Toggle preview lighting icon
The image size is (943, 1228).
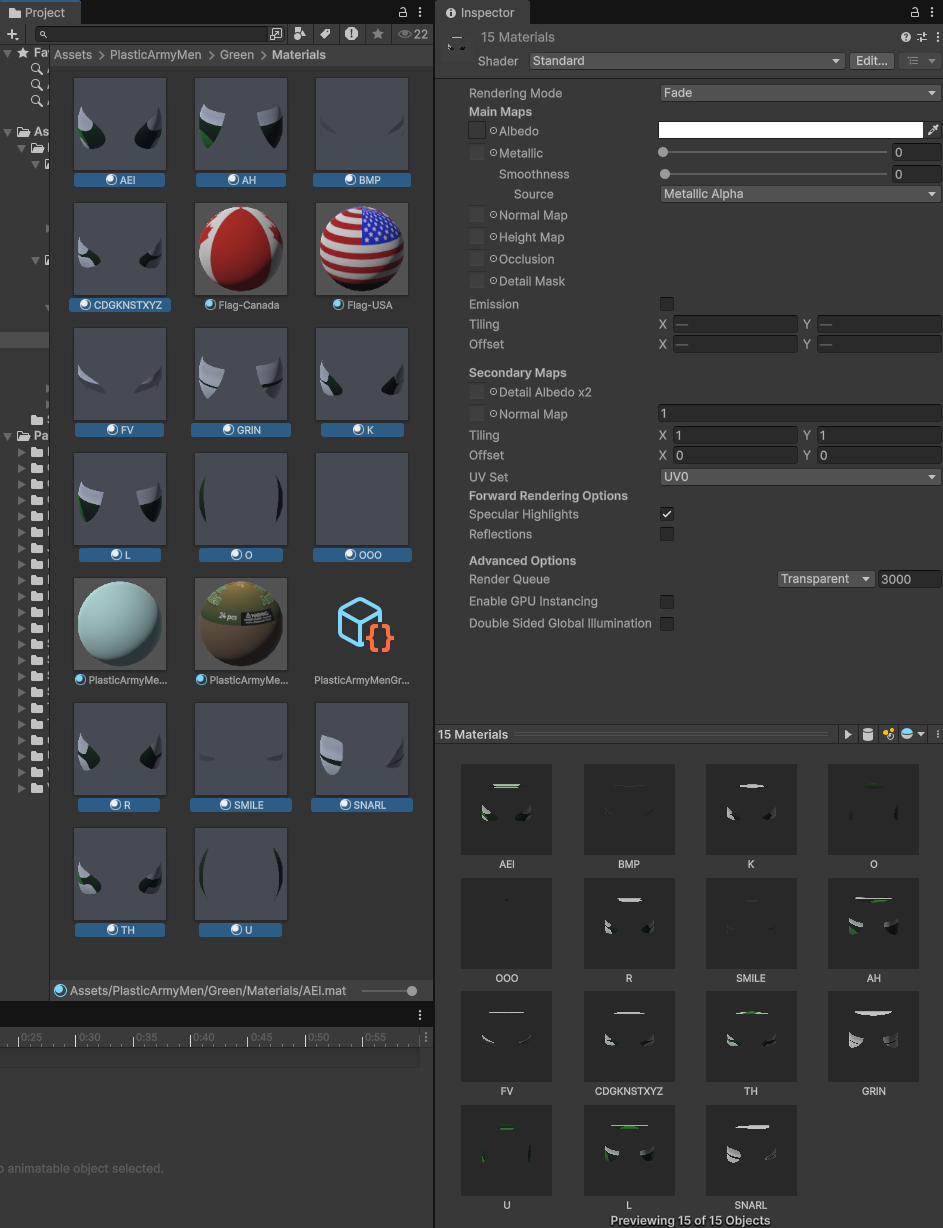[x=887, y=734]
